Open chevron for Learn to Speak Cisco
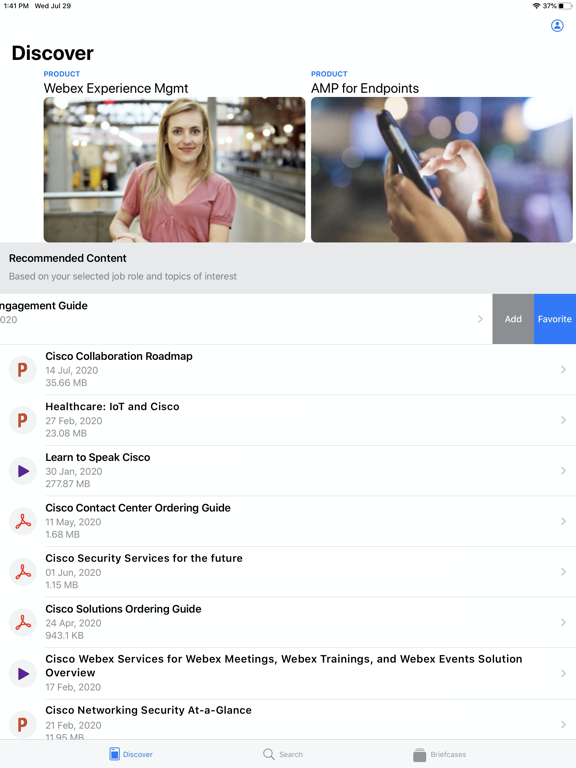Screen dimensions: 576x768 (563, 471)
